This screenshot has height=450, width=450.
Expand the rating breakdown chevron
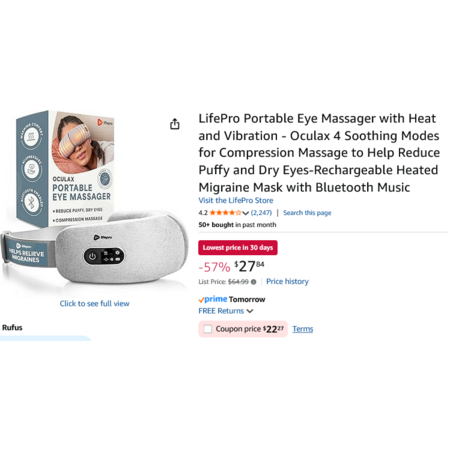point(246,213)
